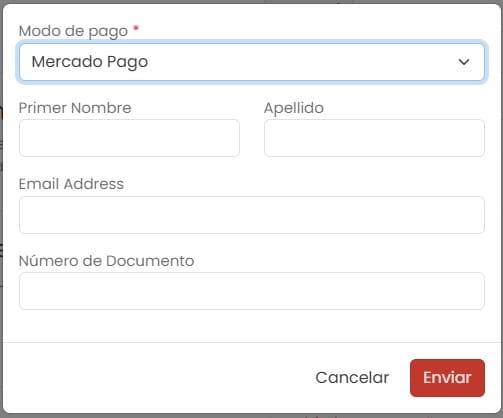Click empty footer area left of Cancelar
Screen dimensions: 503x418
(x=157, y=378)
